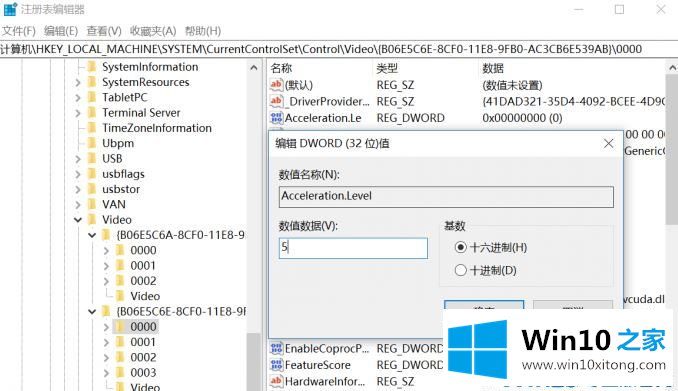This screenshot has width=678, height=391.
Task: Click the Ubpm folder icon
Action: pyautogui.click(x=92, y=143)
